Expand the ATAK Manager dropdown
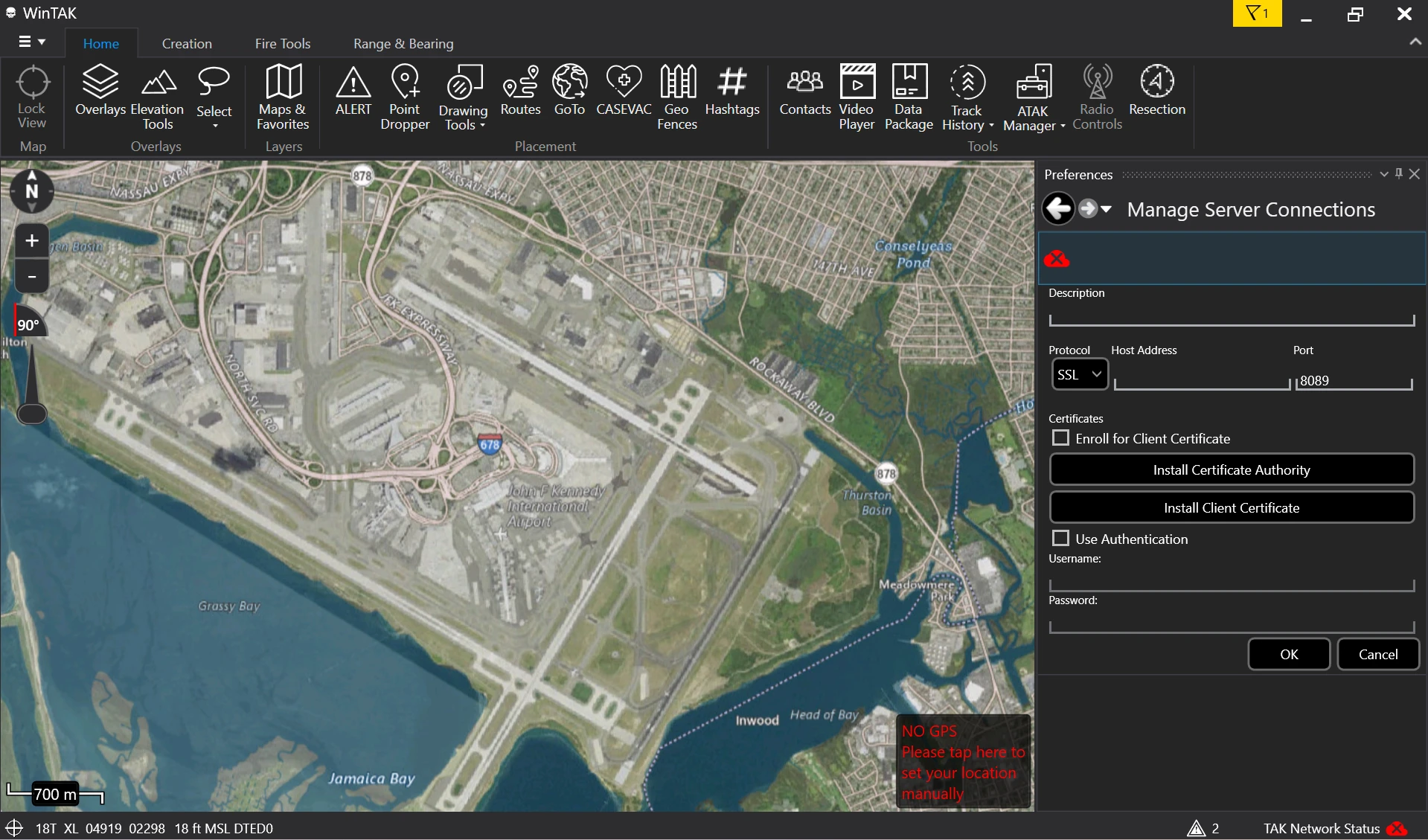 1063,126
